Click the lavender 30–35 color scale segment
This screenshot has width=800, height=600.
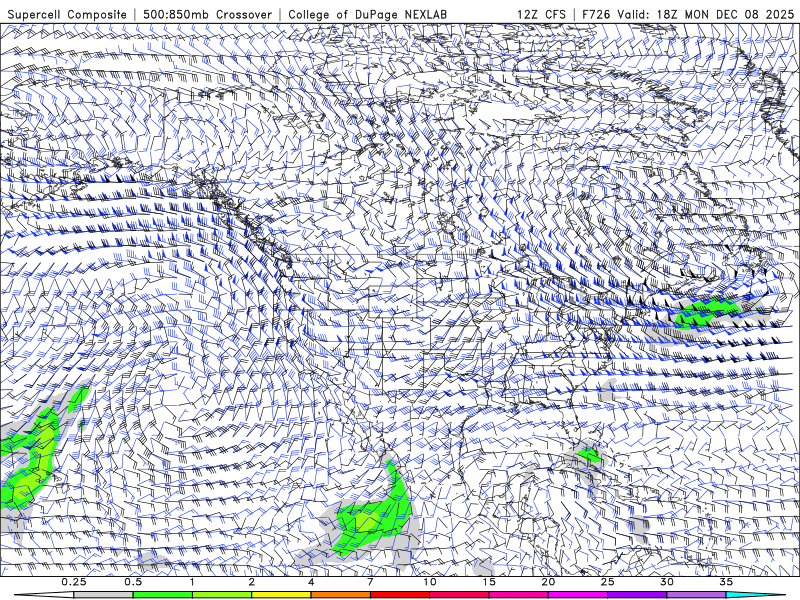pos(696,595)
